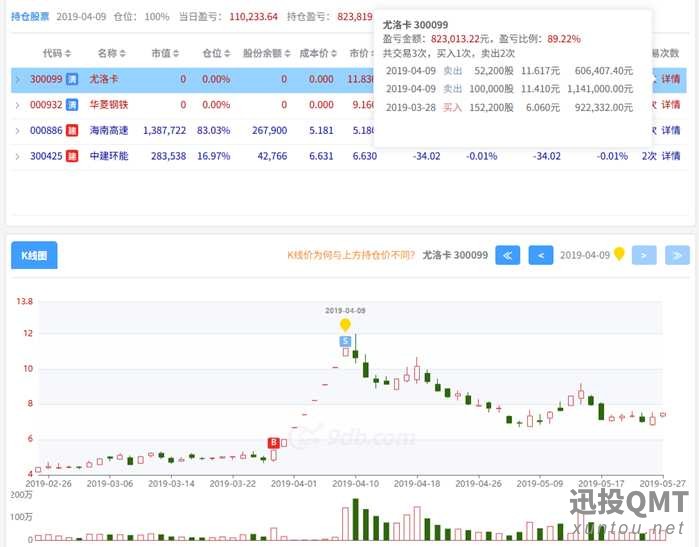The height and width of the screenshot is (547, 699).
Task: Click stock name 海南高速
Action: [x=109, y=131]
